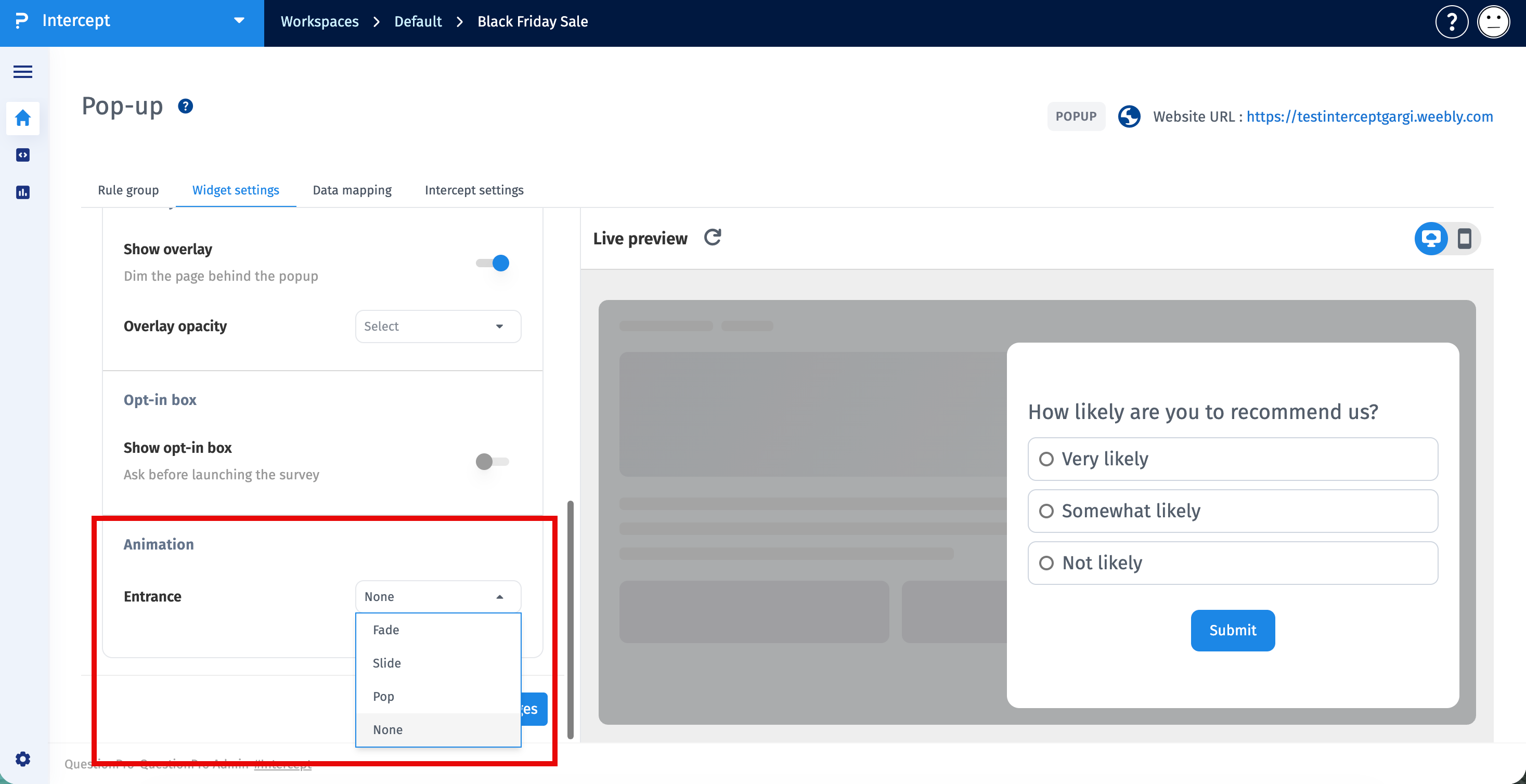
Task: Toggle Show overlay switch off
Action: coord(493,263)
